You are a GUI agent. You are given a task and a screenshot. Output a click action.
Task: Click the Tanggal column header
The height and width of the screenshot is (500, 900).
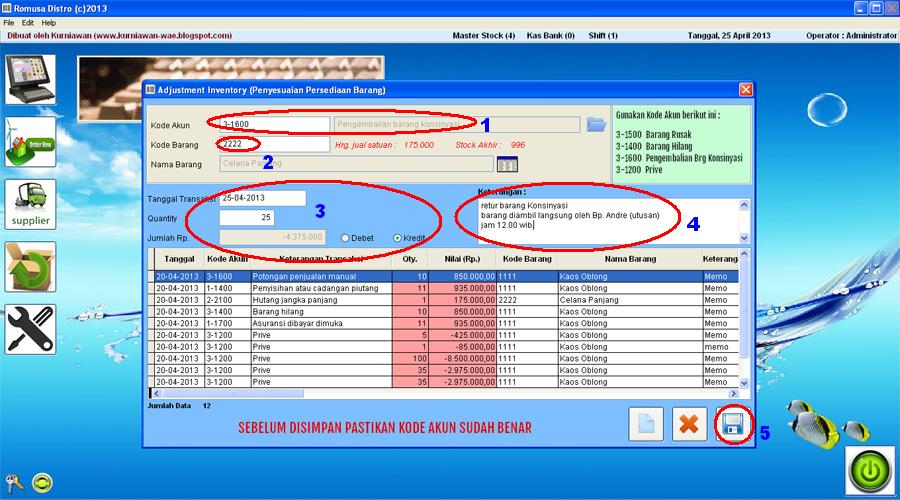click(179, 259)
